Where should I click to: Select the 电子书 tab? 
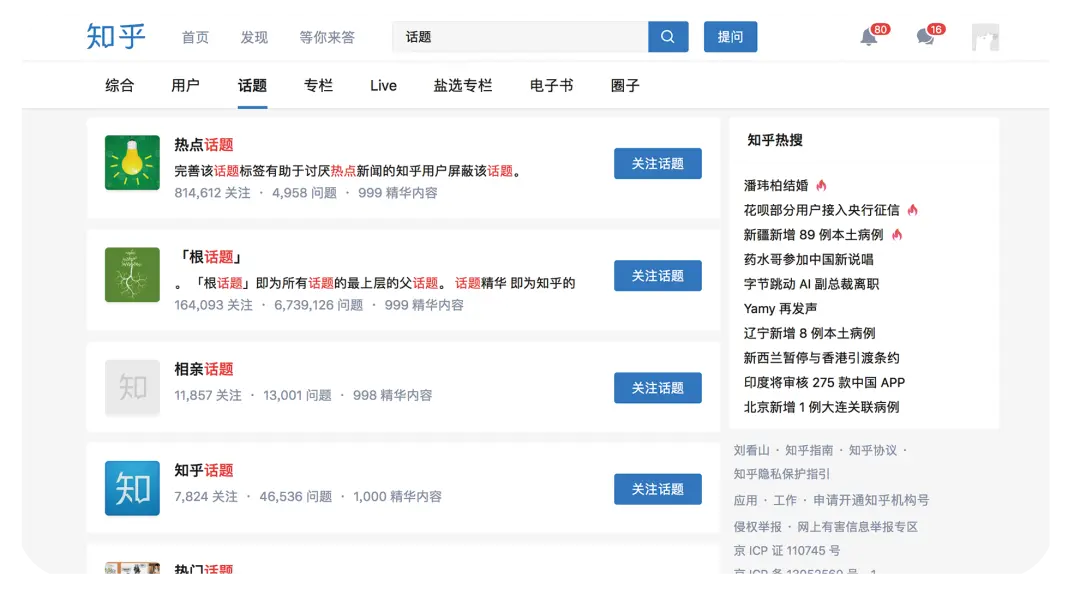[551, 86]
